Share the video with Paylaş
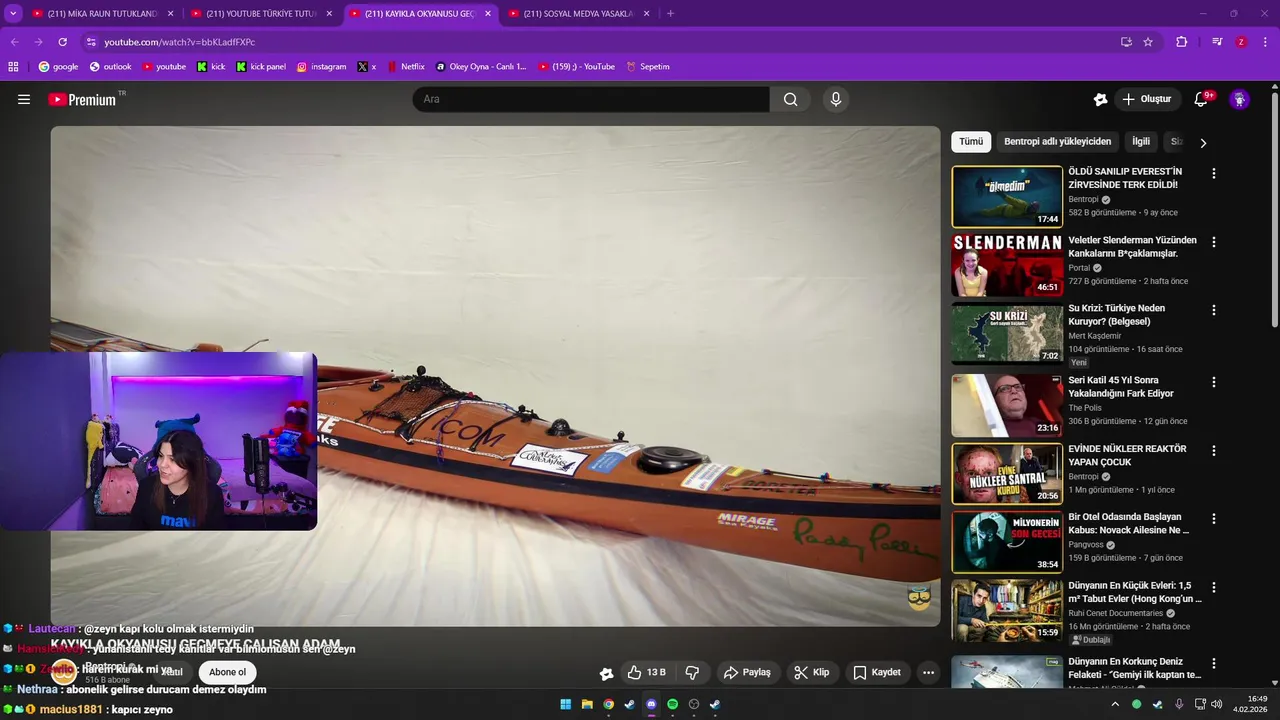This screenshot has width=1280, height=720. tap(747, 672)
